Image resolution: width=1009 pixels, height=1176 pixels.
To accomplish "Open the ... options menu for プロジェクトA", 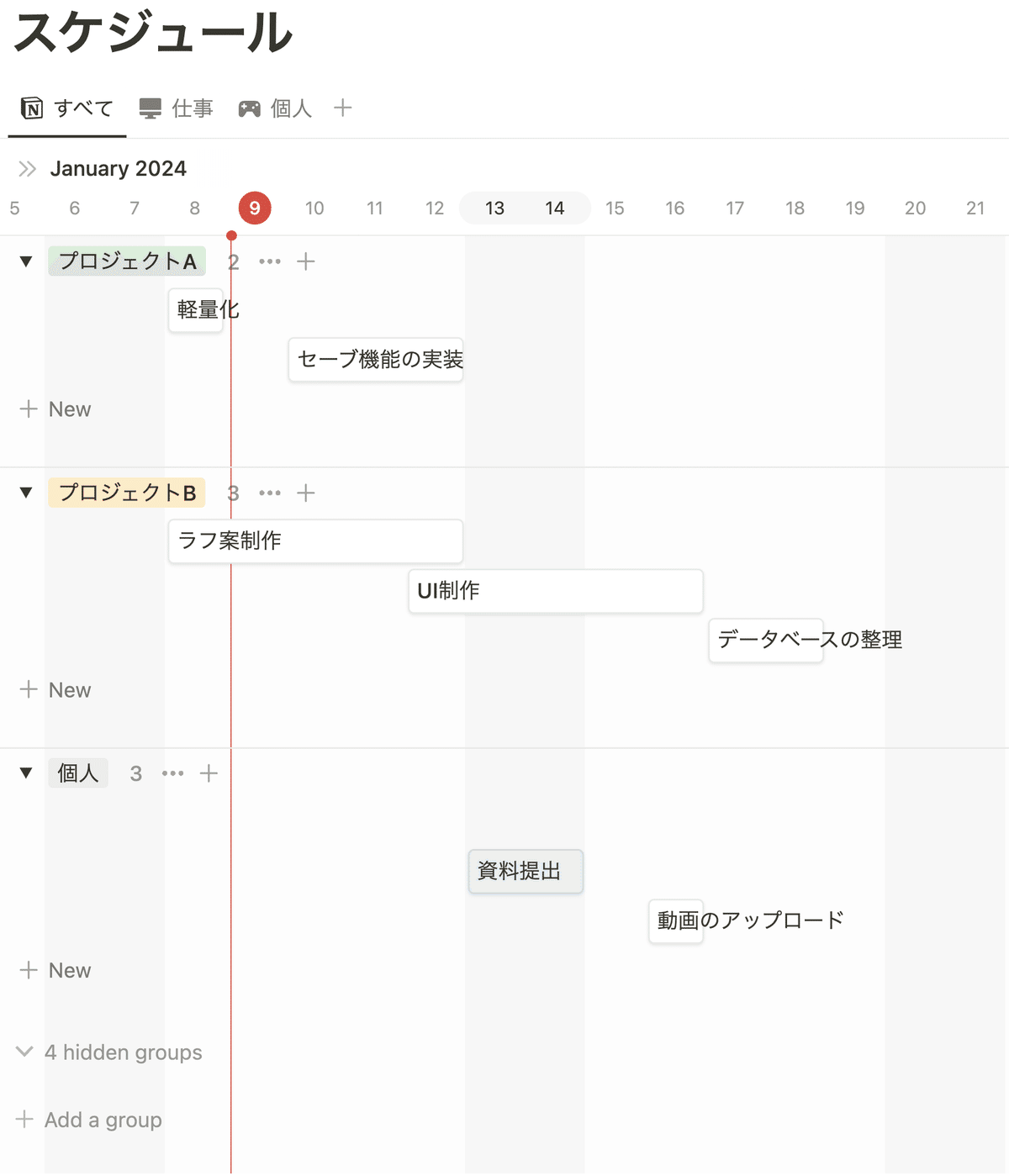I will [x=270, y=261].
